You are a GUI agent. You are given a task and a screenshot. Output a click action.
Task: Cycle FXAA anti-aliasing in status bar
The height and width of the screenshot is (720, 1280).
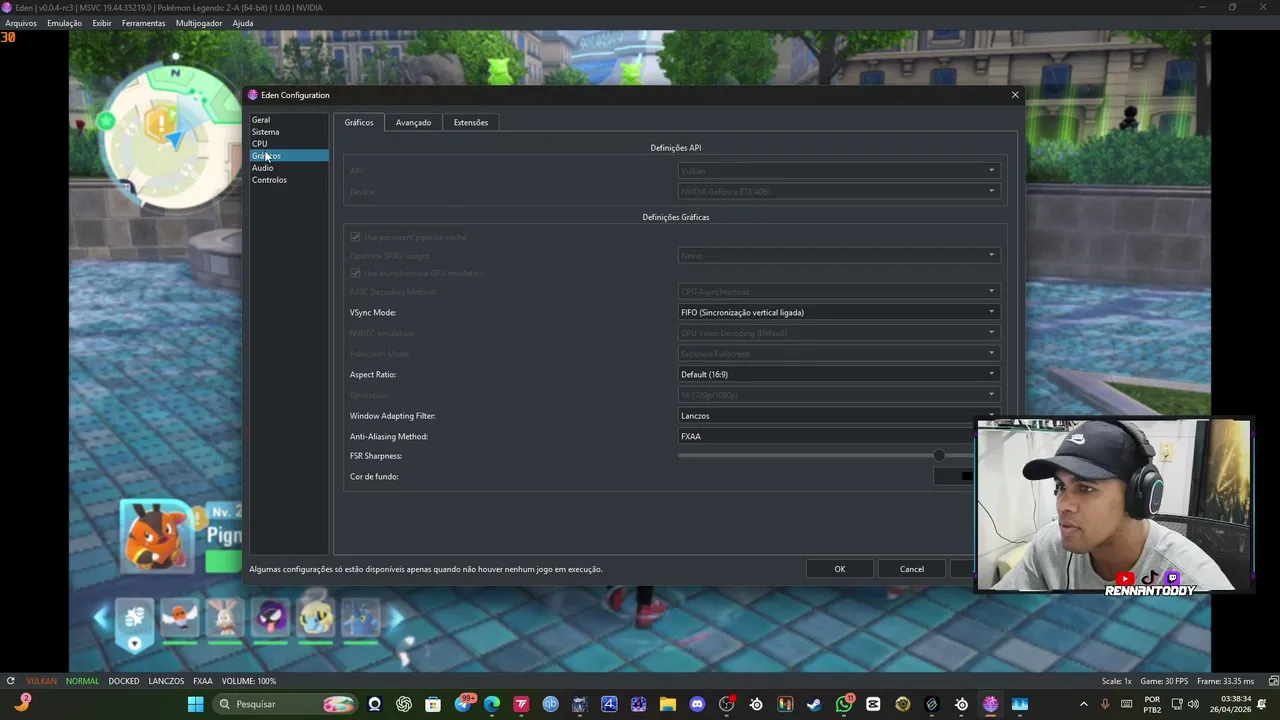pyautogui.click(x=203, y=681)
